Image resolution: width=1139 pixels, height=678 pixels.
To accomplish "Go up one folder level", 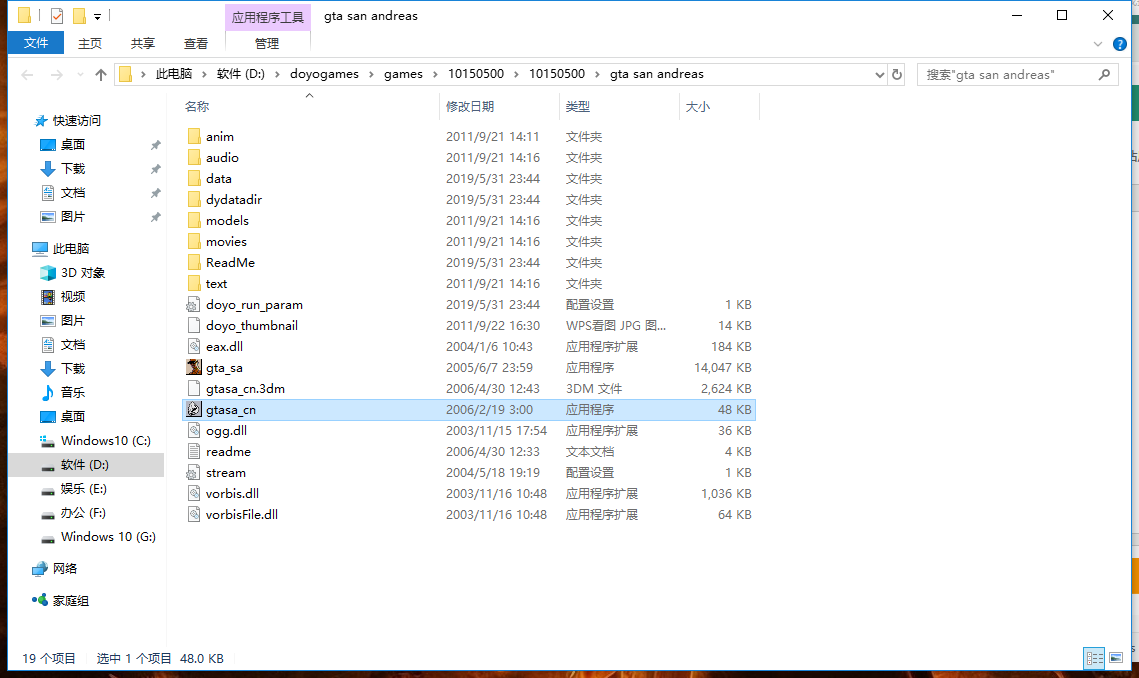I will coord(101,74).
